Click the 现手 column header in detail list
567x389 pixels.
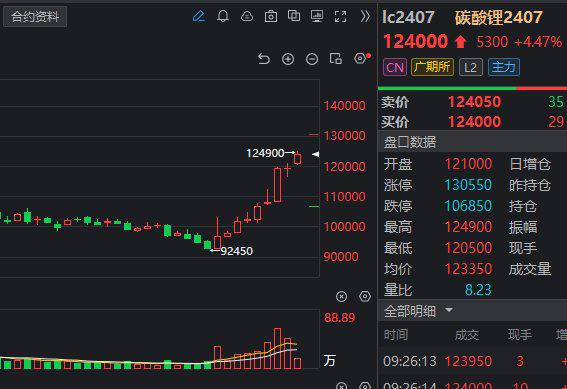(520, 335)
